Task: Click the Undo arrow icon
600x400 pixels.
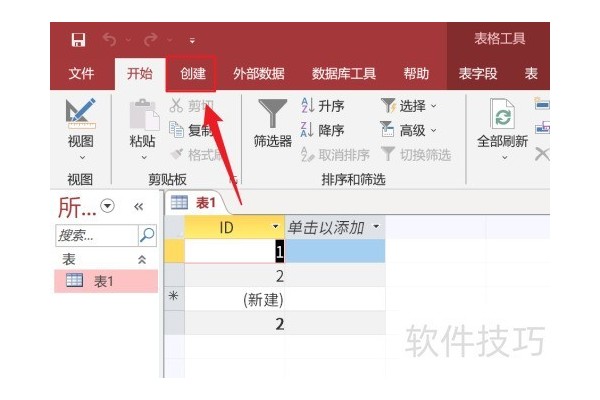Action: [109, 39]
